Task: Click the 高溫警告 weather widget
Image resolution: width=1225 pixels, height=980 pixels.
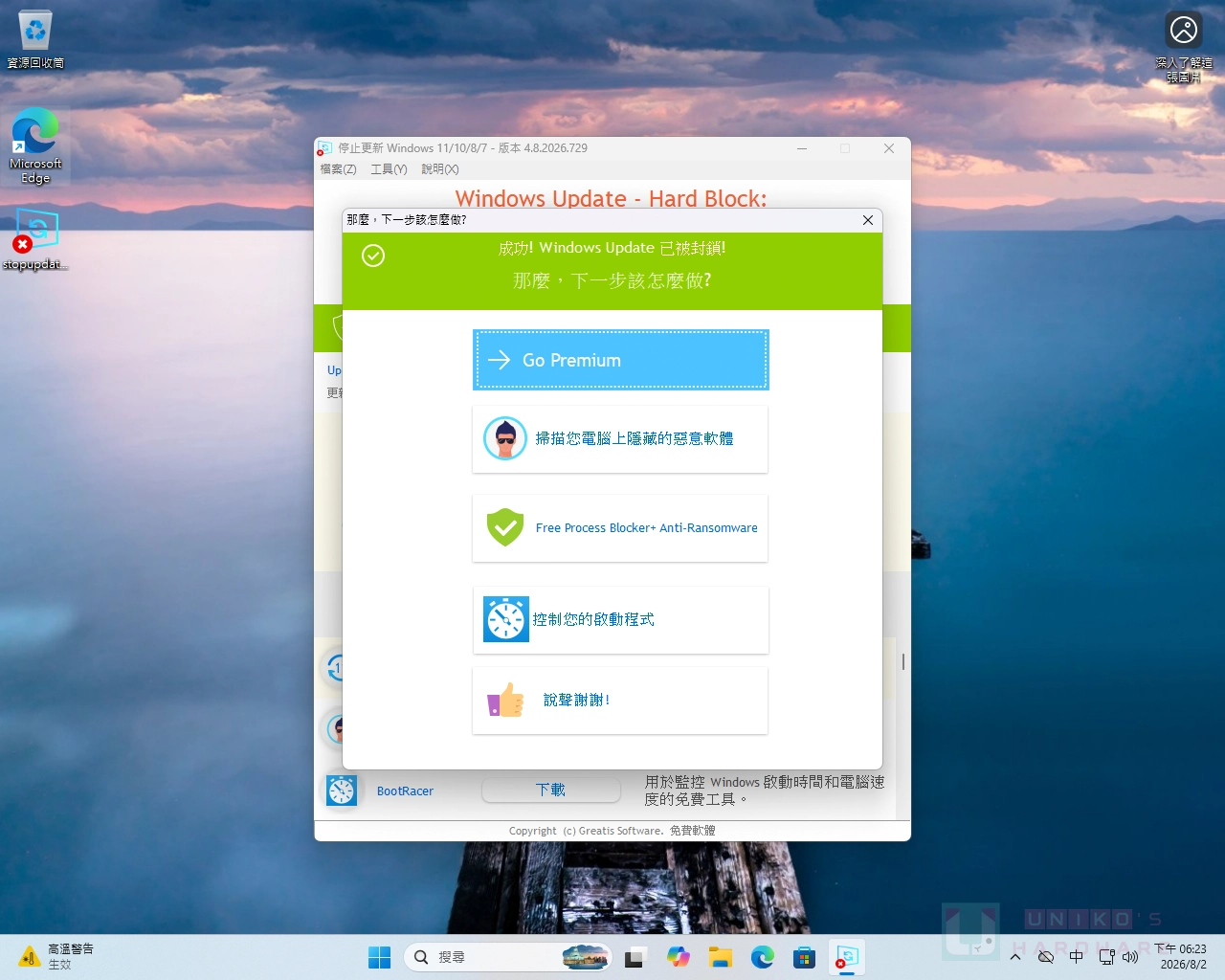Action: point(57,957)
